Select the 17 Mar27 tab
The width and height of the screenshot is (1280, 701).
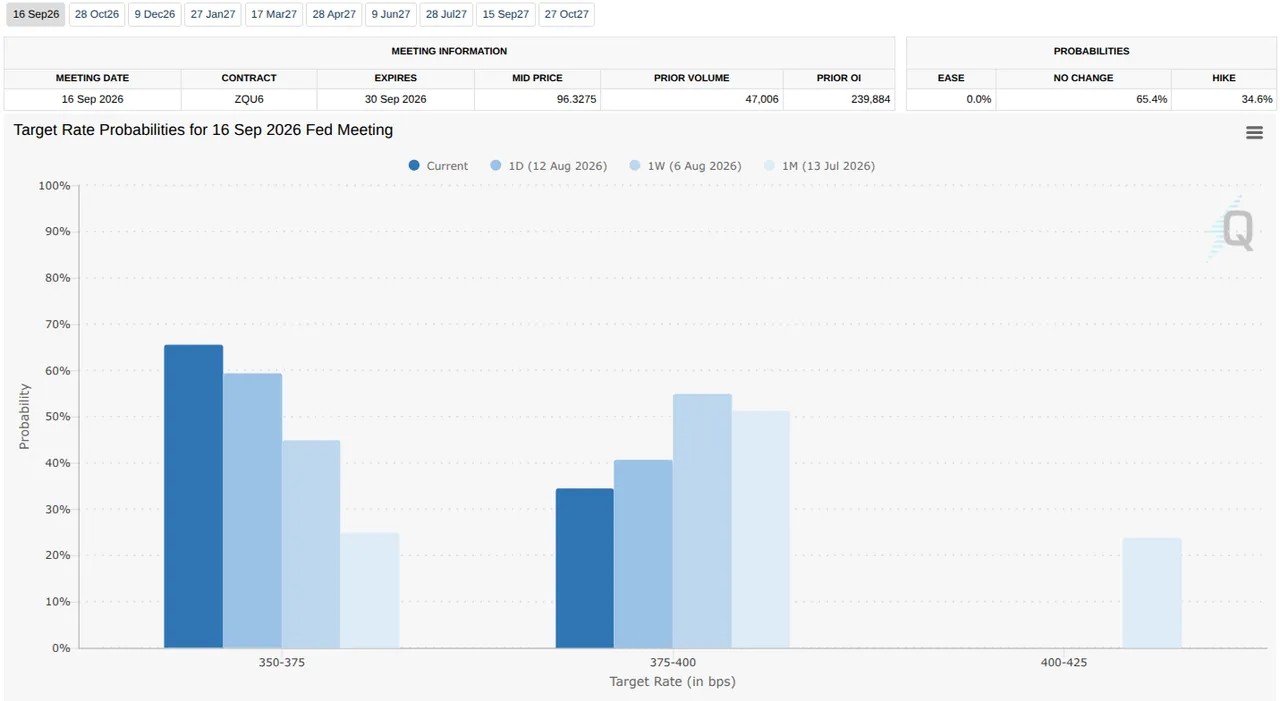click(x=274, y=15)
